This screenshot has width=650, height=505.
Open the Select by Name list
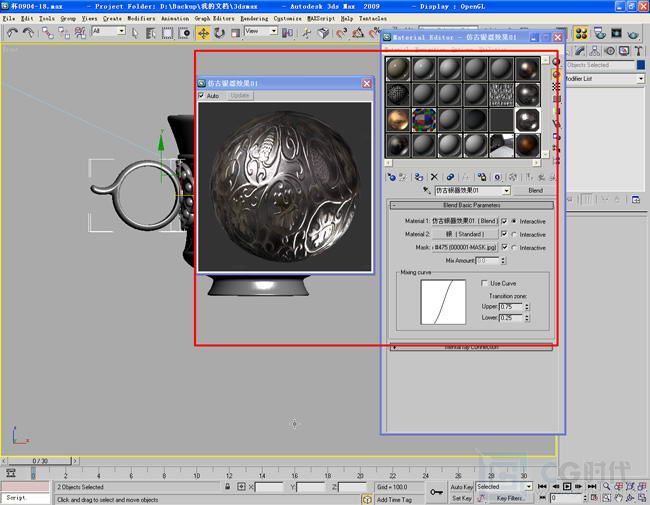150,33
